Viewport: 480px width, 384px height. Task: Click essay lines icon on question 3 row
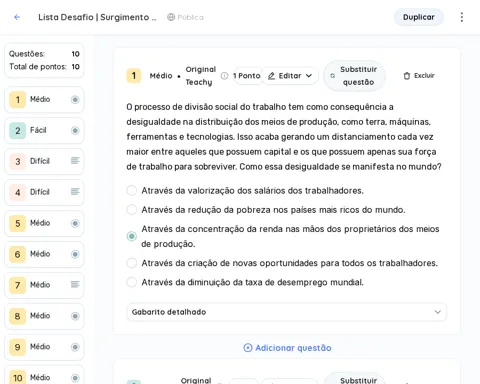75,161
